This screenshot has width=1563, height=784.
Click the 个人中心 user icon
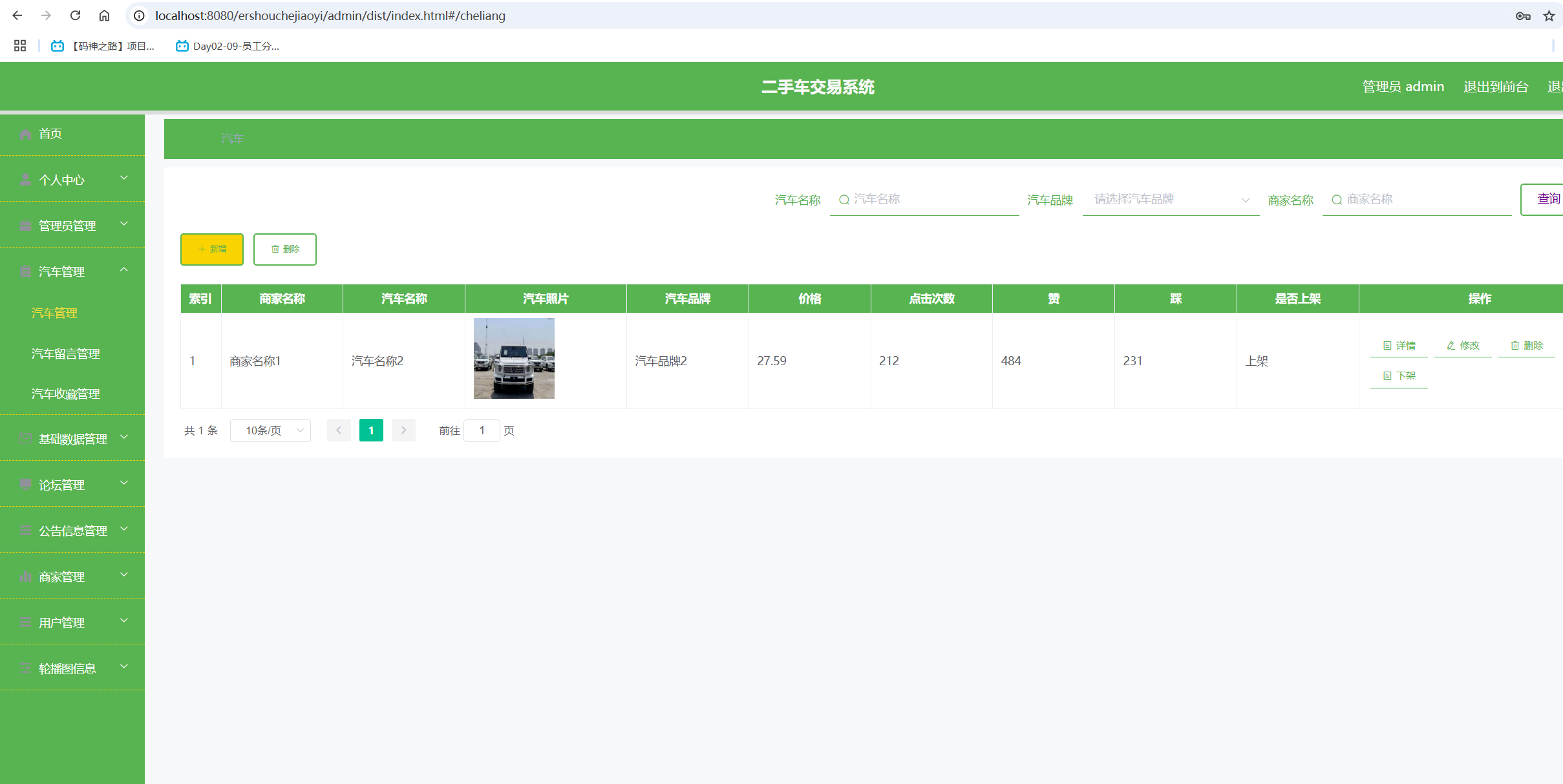tap(25, 180)
